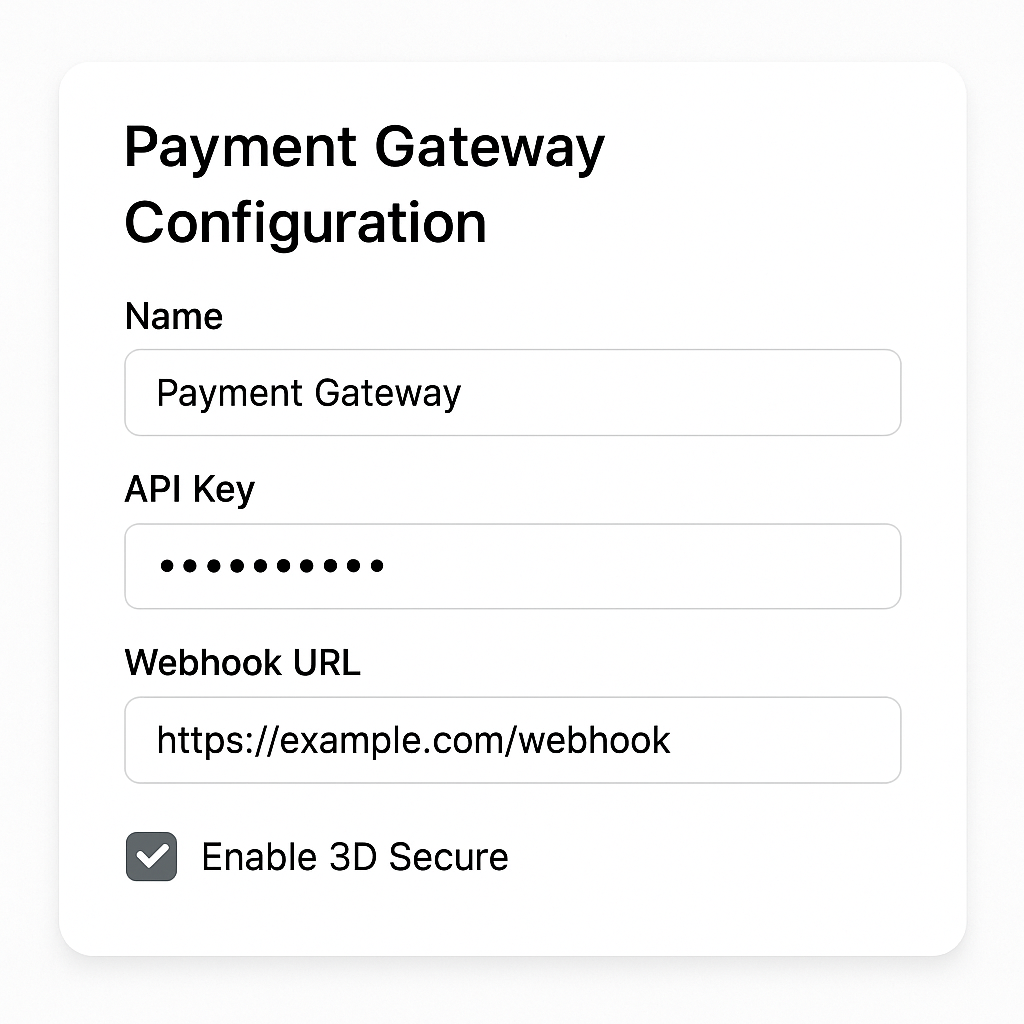Focus the API Key password field
The width and height of the screenshot is (1024, 1024).
(x=513, y=566)
